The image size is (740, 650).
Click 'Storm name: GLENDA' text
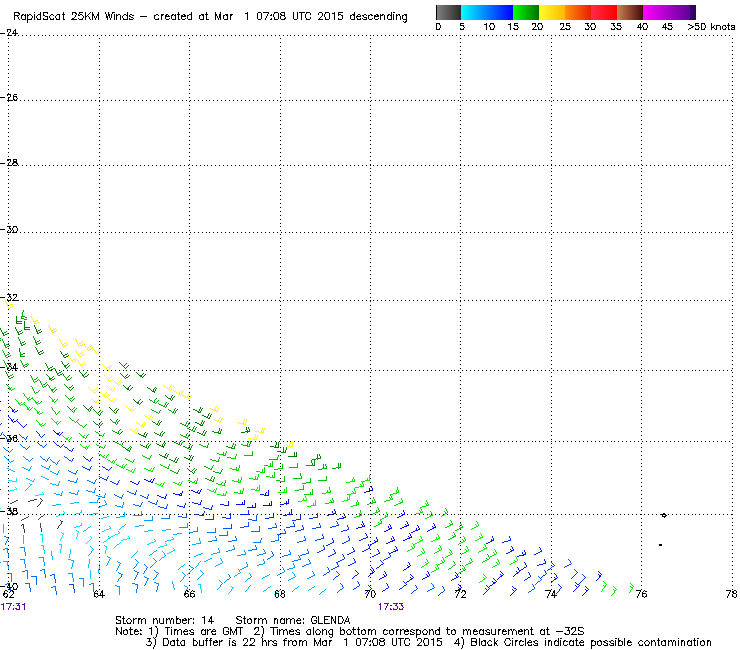click(x=293, y=620)
